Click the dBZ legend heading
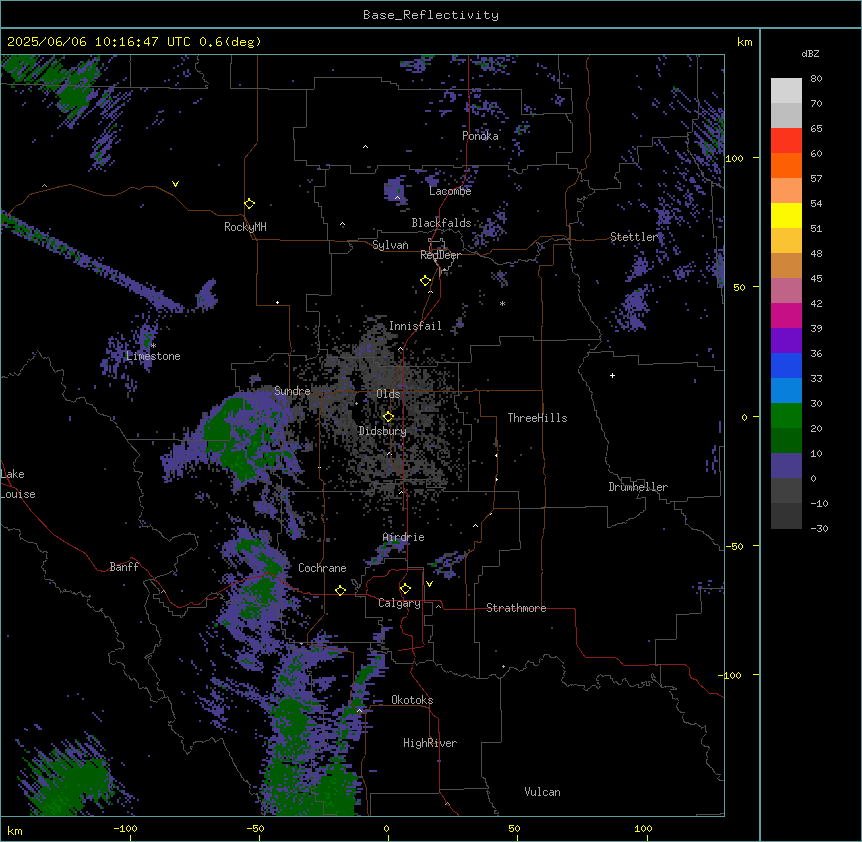The height and width of the screenshot is (842, 862). 810,53
